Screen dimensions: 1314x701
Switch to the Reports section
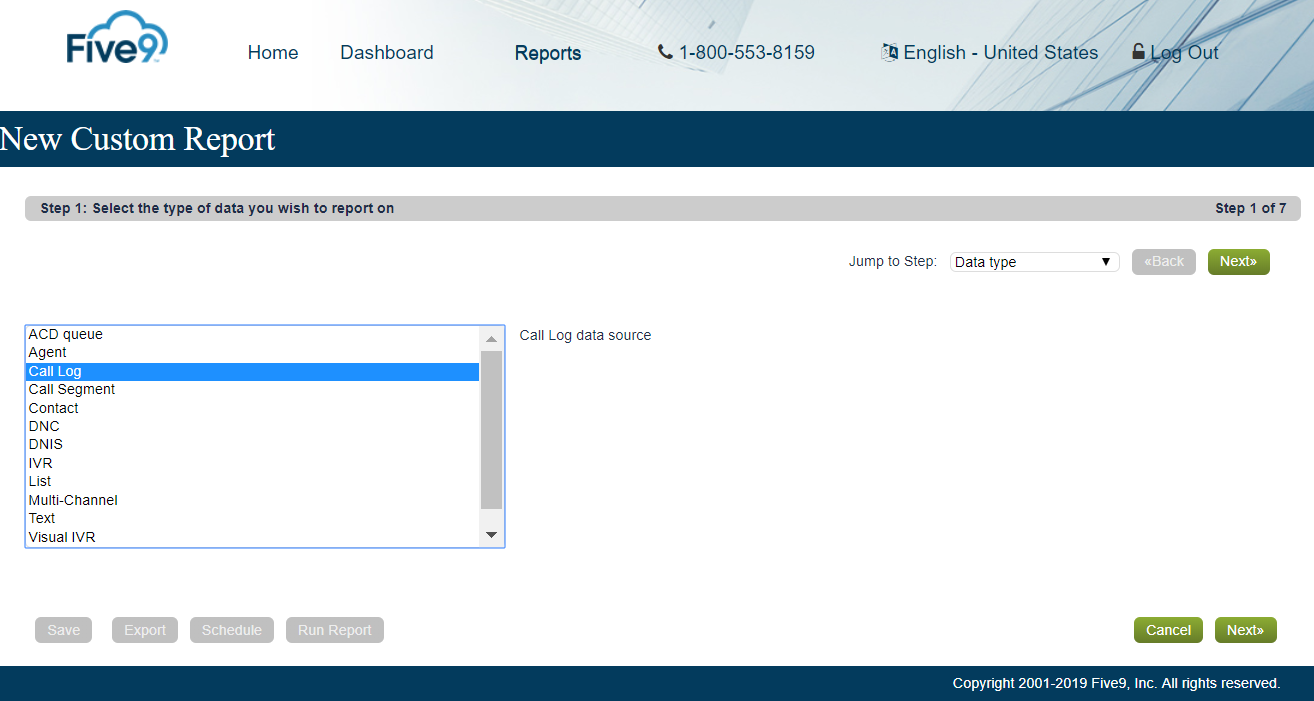547,53
